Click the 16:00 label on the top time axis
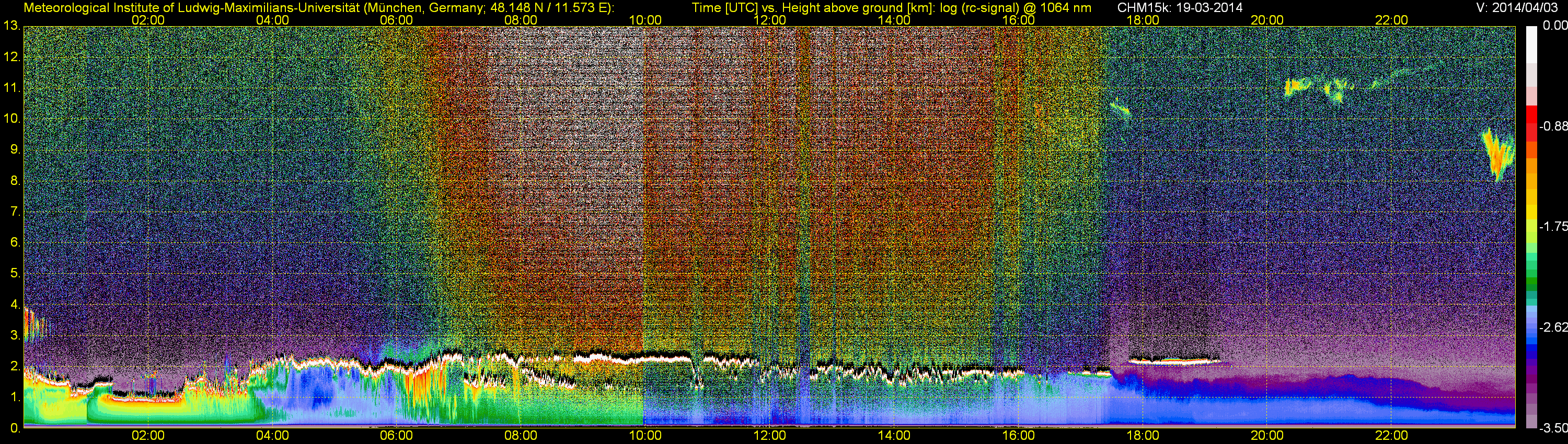This screenshot has width=1568, height=444. click(1018, 20)
